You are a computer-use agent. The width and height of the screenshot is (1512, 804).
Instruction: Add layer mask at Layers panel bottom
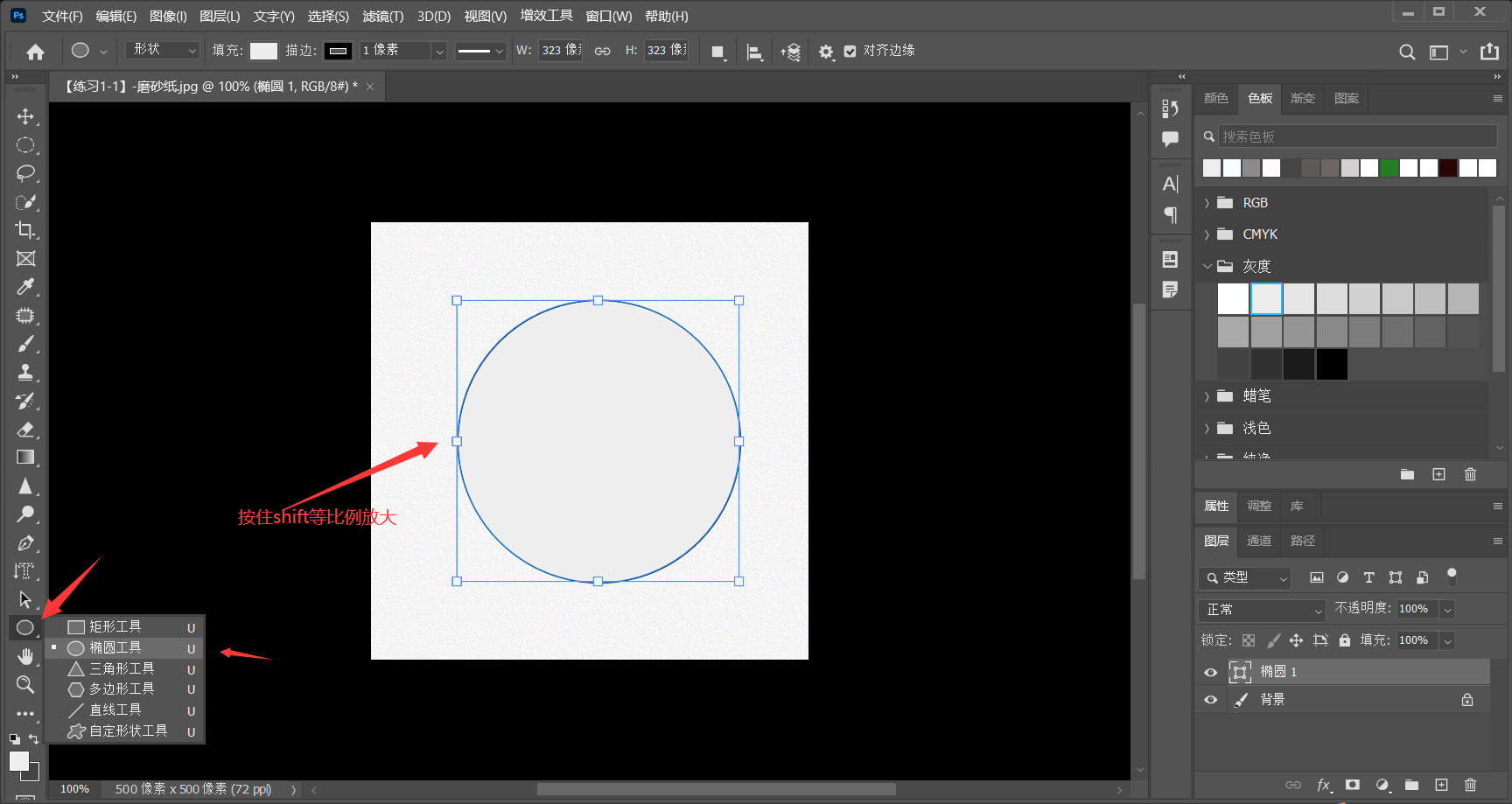1353,785
